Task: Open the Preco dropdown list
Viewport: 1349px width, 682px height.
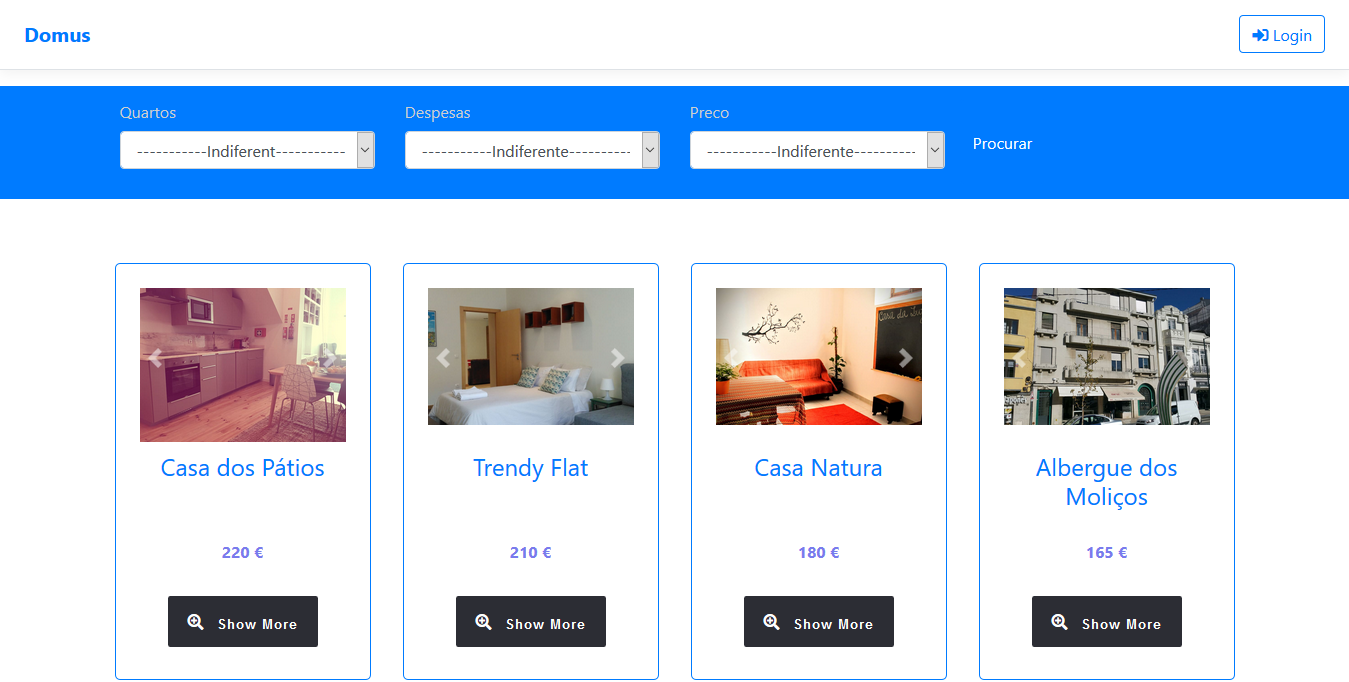Action: [817, 150]
